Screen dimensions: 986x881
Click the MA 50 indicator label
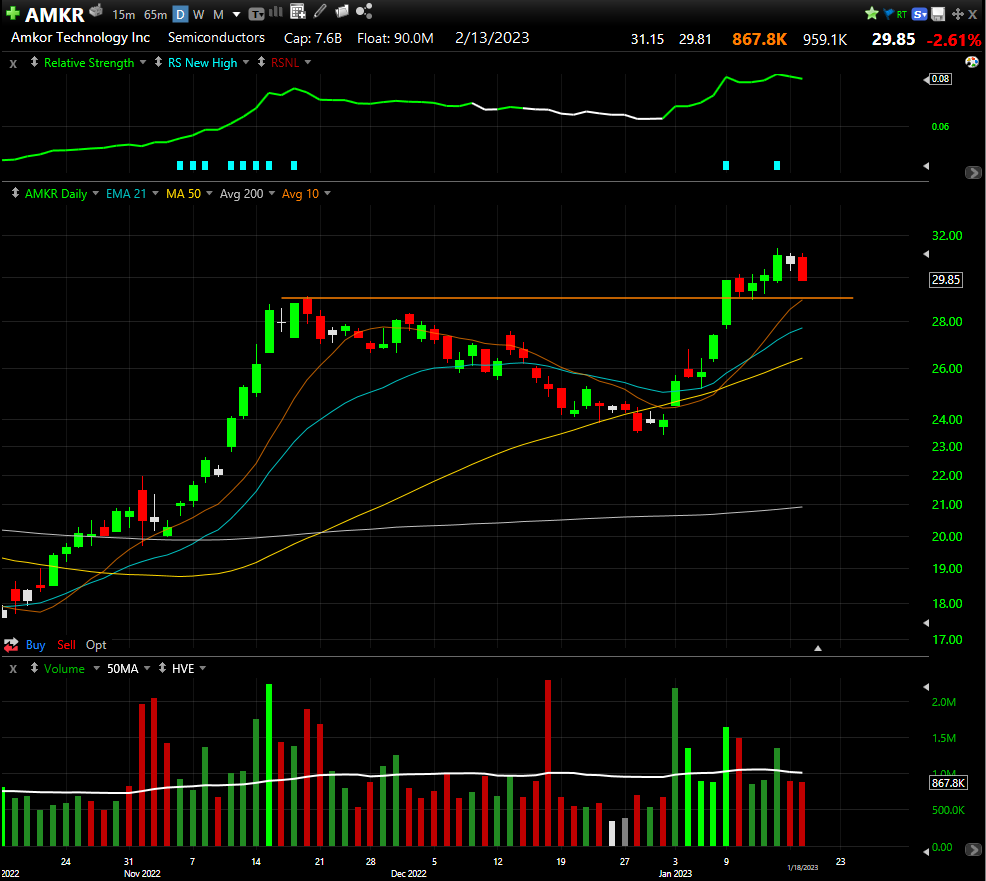tap(183, 194)
